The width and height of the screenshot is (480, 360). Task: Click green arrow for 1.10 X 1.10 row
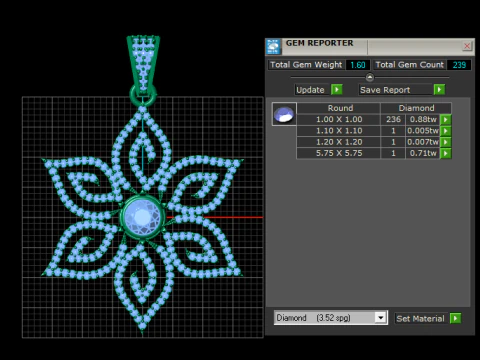(x=446, y=131)
